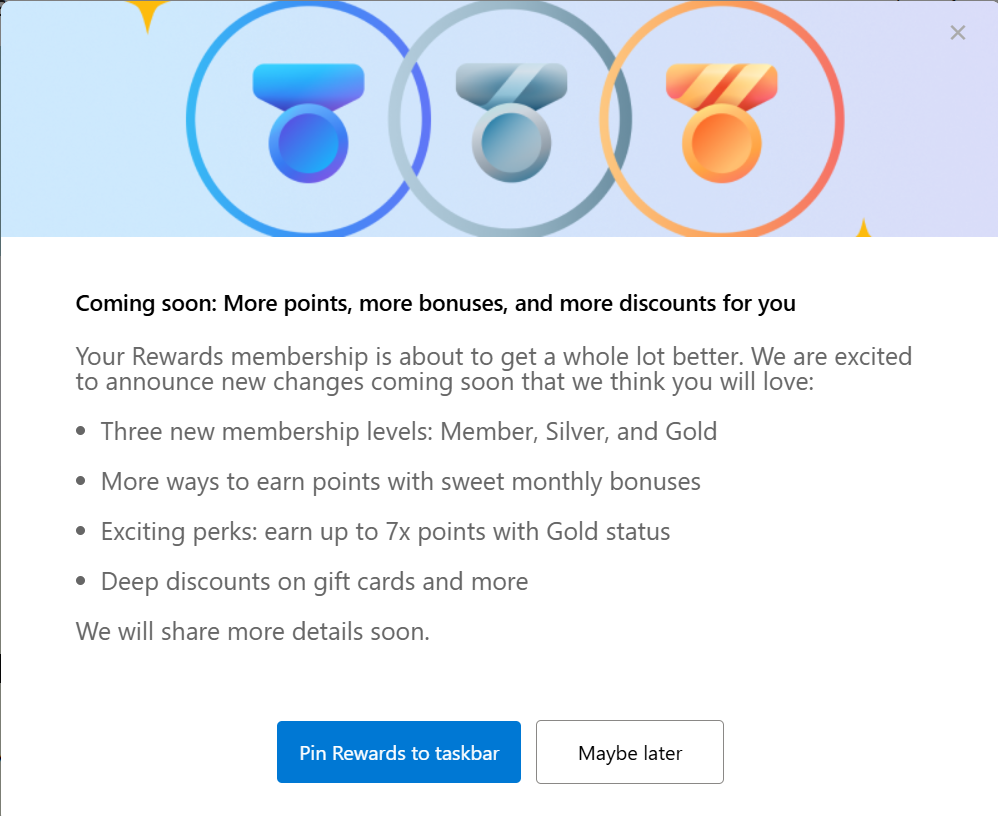998x816 pixels.
Task: Click the yellow sparkle at the top banner
Action: click(148, 8)
